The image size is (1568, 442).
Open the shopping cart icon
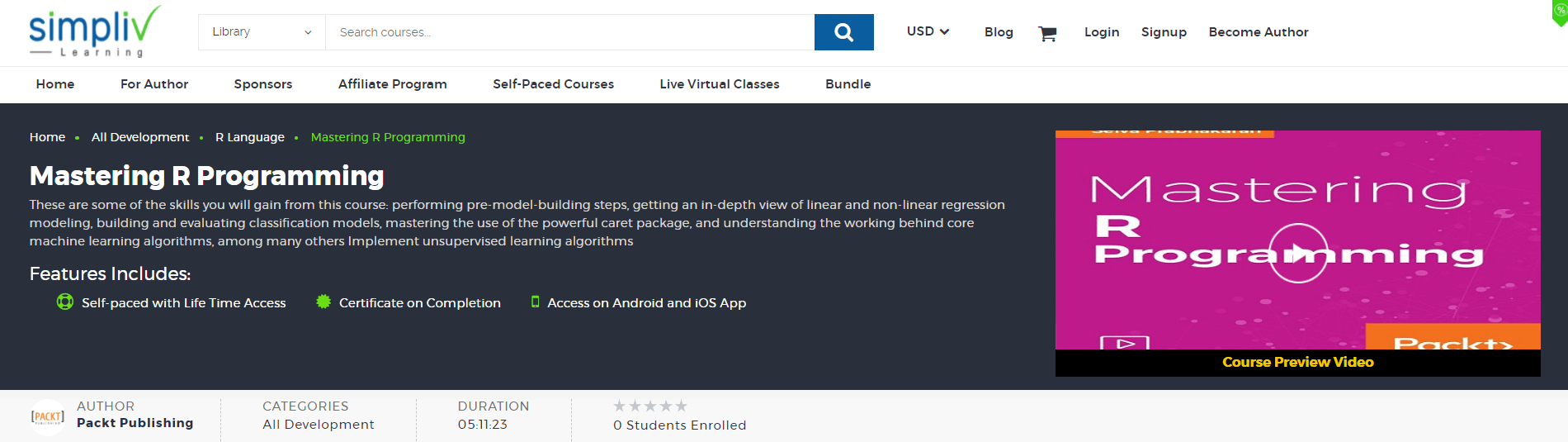(x=1047, y=33)
